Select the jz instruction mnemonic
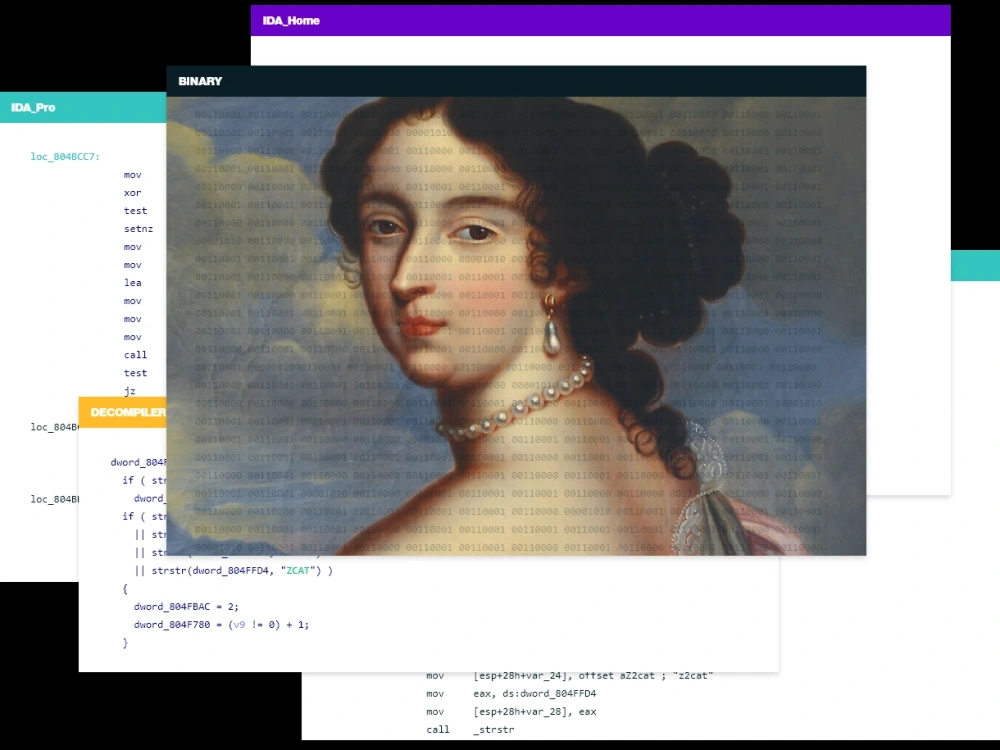This screenshot has width=1000, height=750. point(130,391)
